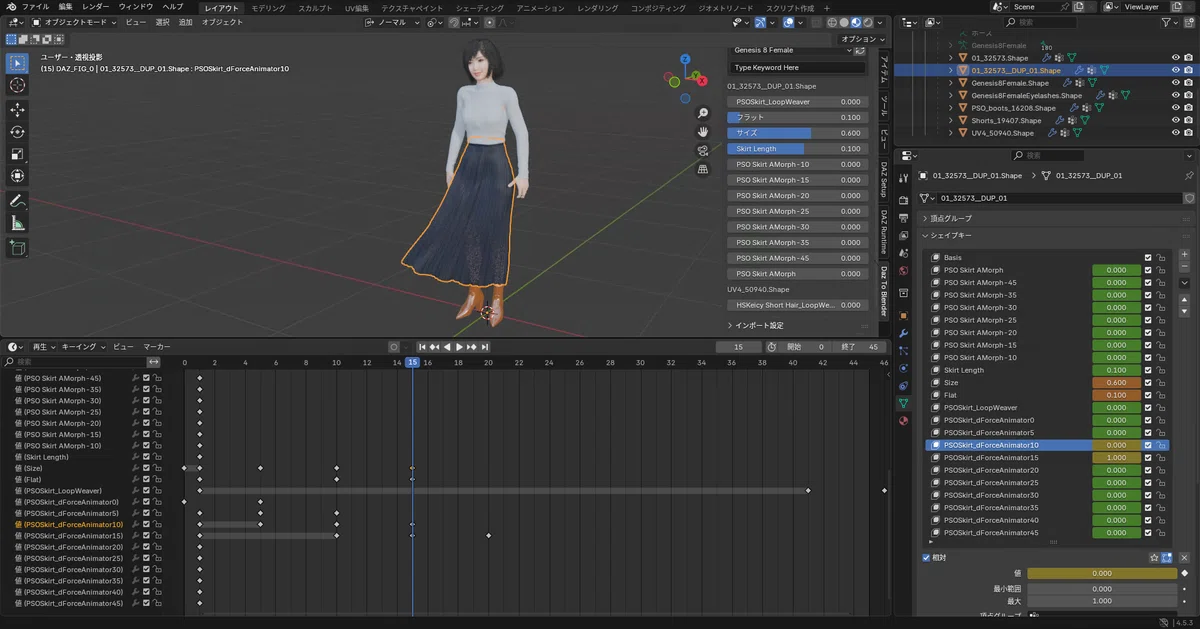Image resolution: width=1200 pixels, height=629 pixels.
Task: Open the File (ファイル) menu
Action: coord(36,6)
